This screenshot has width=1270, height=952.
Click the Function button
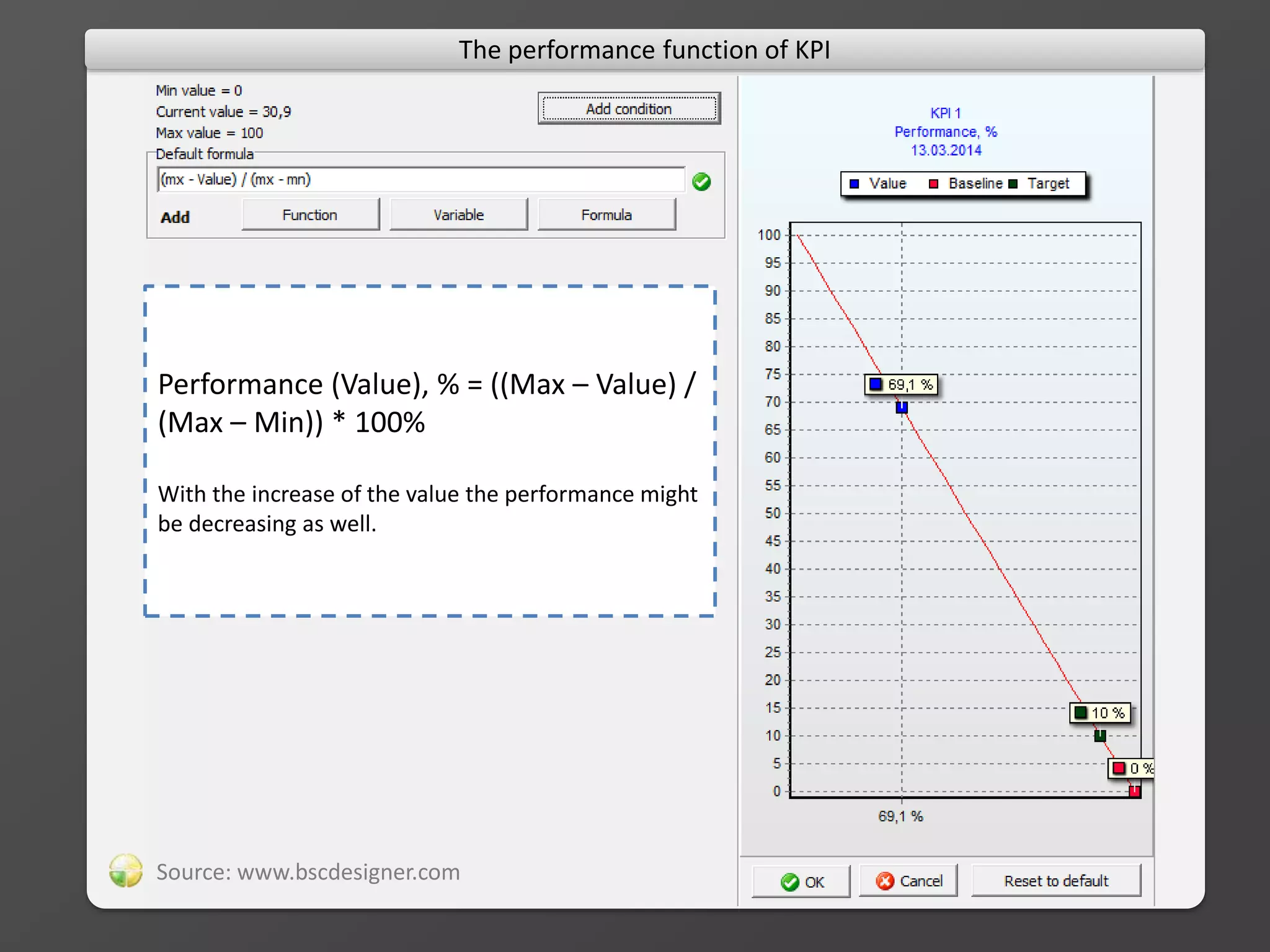pyautogui.click(x=310, y=215)
